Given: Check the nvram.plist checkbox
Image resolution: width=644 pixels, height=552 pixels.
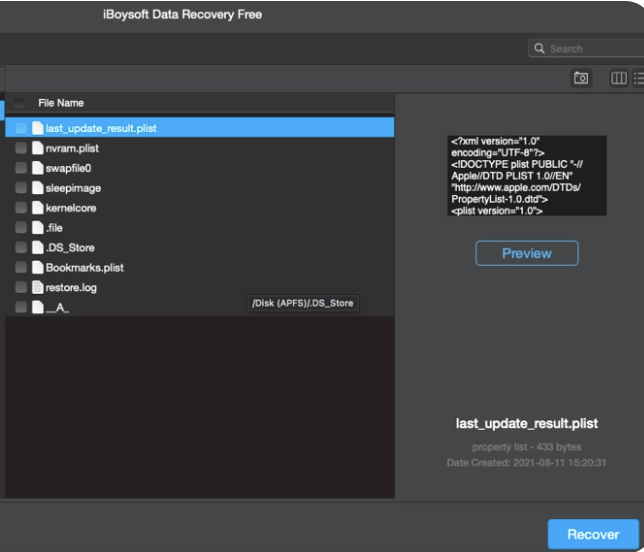Looking at the screenshot, I should click(21, 148).
